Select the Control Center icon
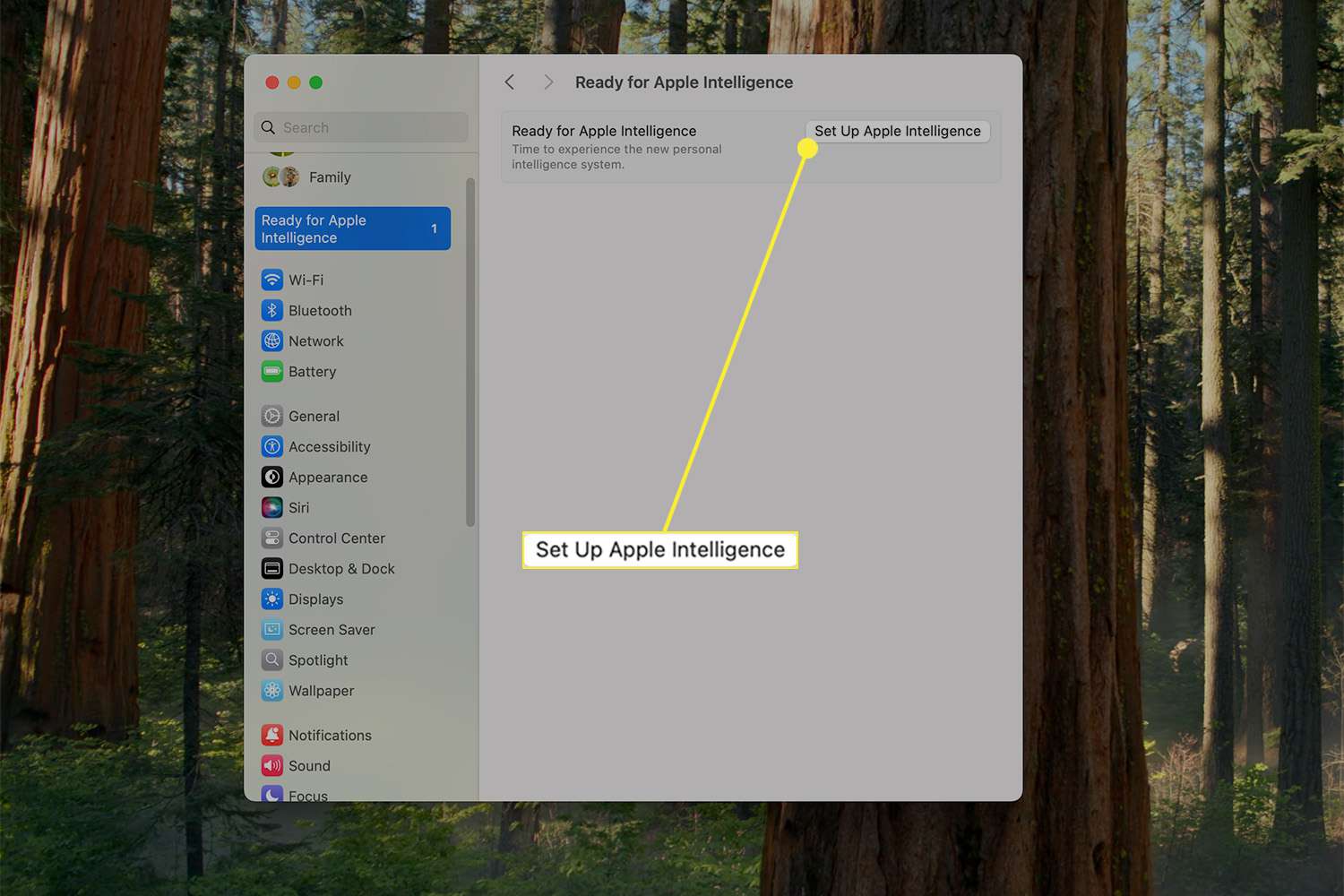Image resolution: width=1344 pixels, height=896 pixels. coord(272,538)
